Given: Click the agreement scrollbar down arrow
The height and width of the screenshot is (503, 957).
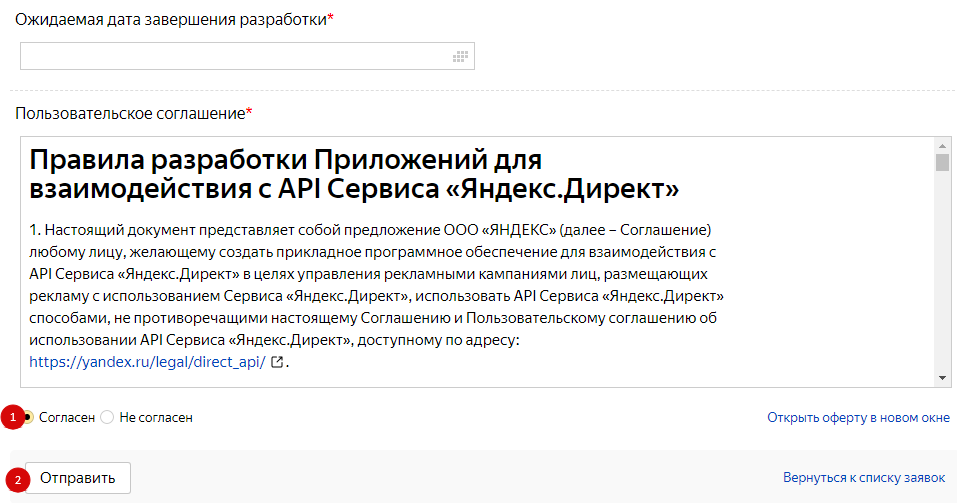Looking at the screenshot, I should click(x=942, y=378).
